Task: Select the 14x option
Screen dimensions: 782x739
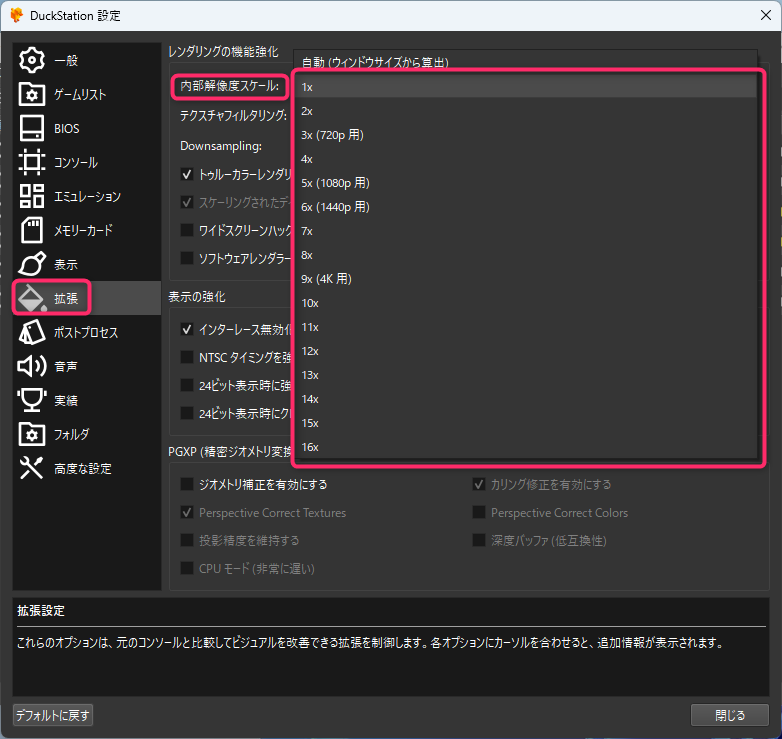Action: [x=526, y=399]
